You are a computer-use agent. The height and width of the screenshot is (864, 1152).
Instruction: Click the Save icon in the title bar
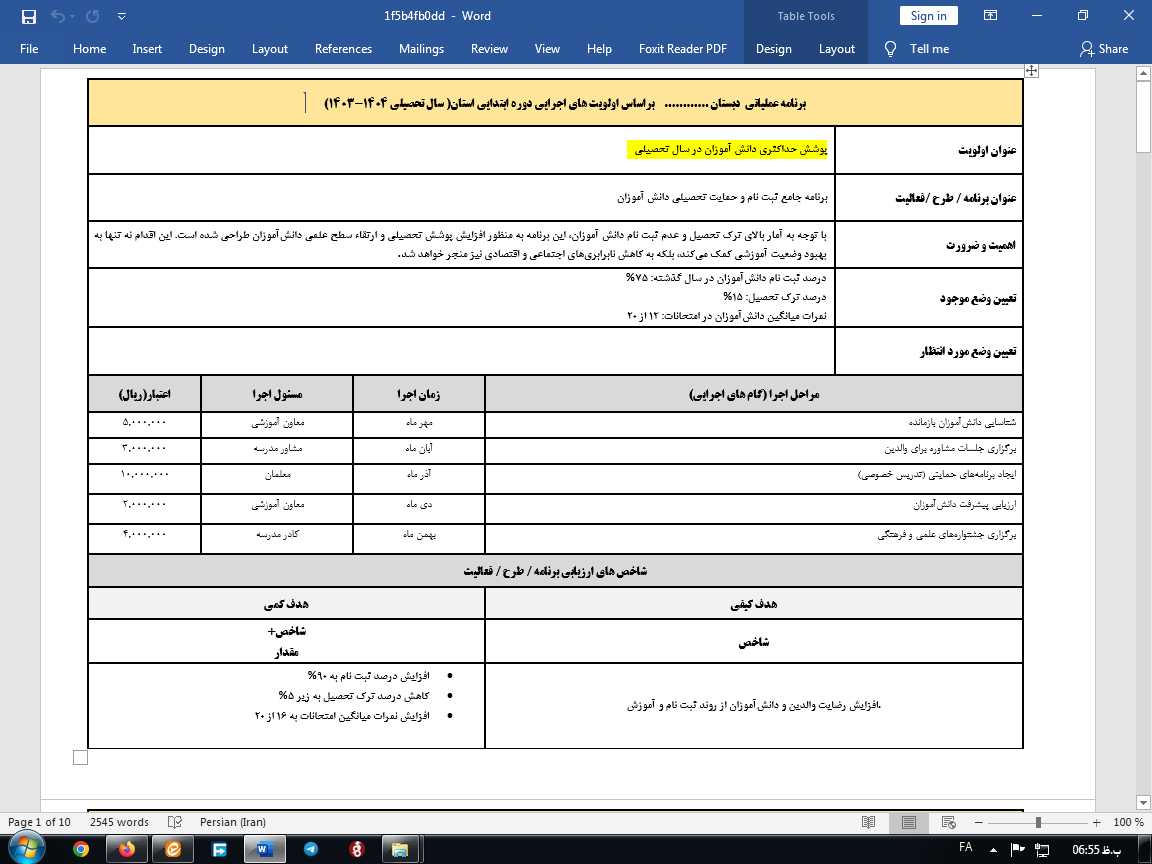29,16
